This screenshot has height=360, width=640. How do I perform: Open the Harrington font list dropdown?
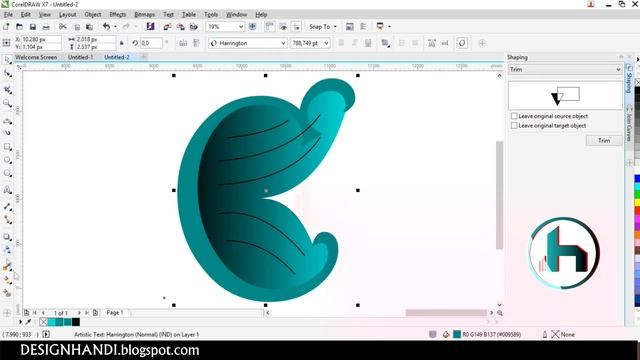(283, 43)
